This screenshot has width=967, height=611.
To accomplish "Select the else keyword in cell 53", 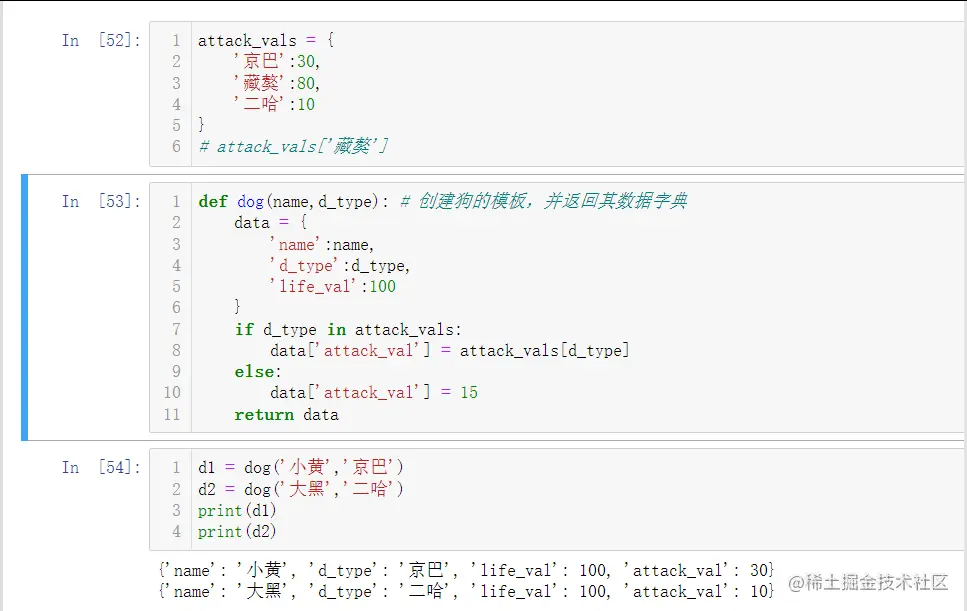I will [255, 371].
